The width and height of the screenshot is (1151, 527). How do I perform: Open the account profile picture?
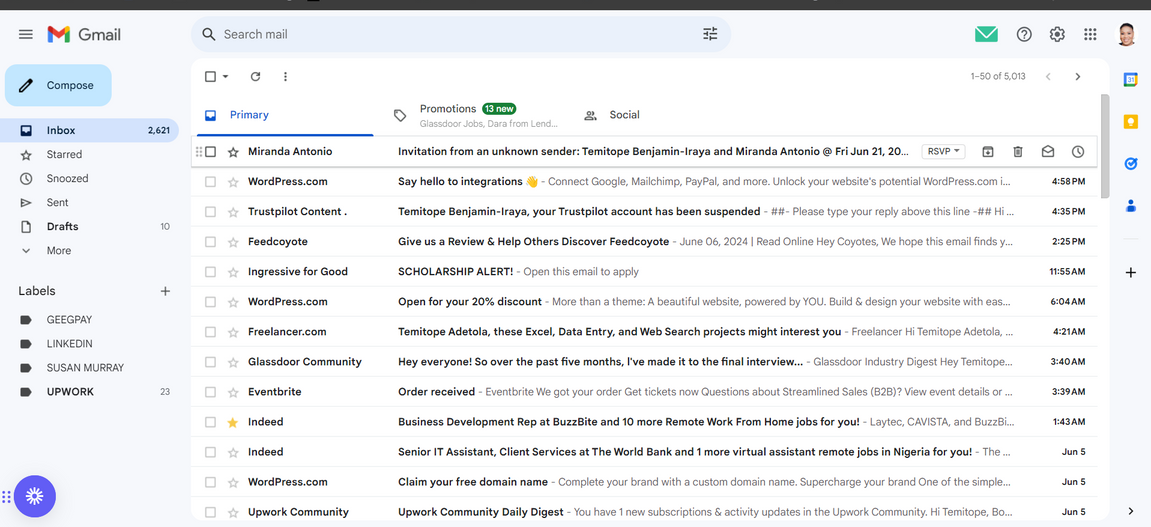click(1126, 34)
